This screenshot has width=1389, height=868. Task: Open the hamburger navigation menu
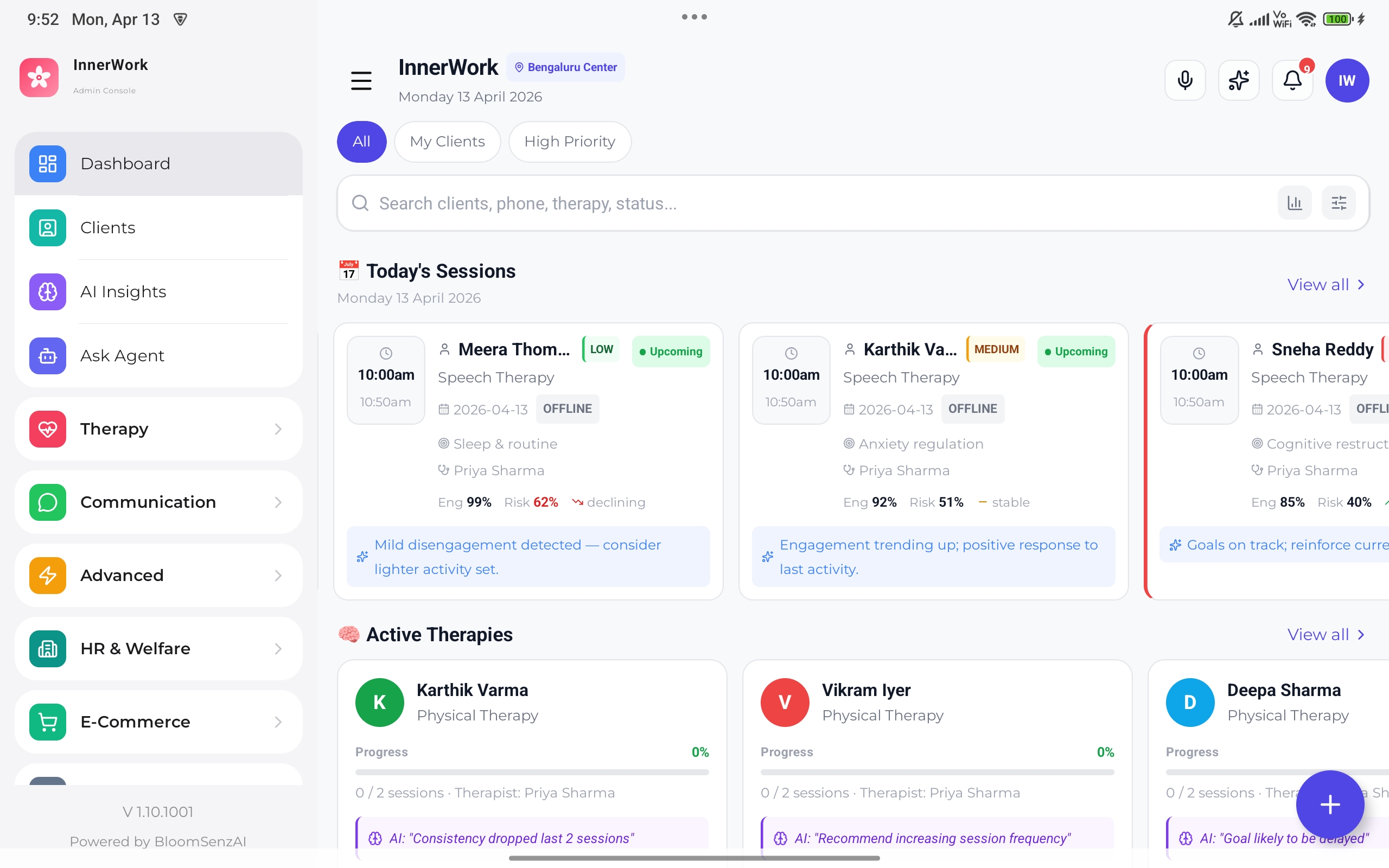(361, 80)
